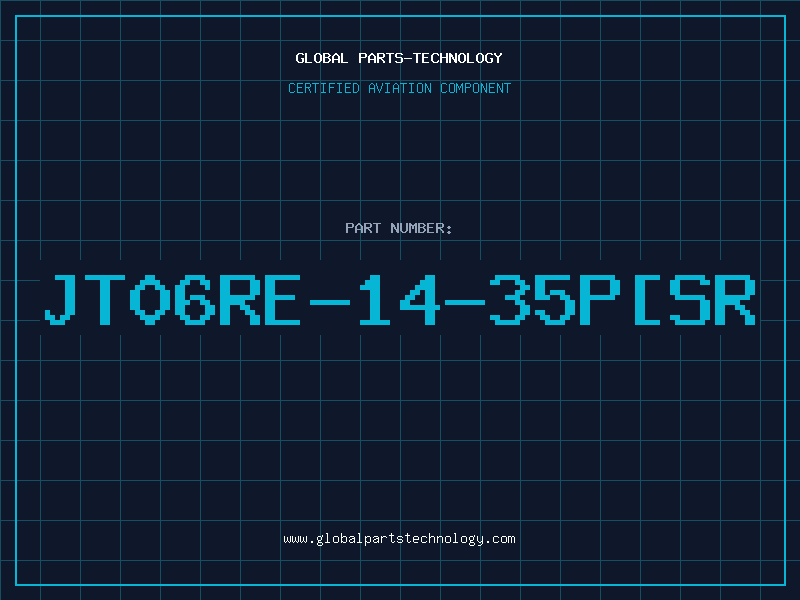
Task: Click the first dash after JT06RE
Action: click(330, 302)
